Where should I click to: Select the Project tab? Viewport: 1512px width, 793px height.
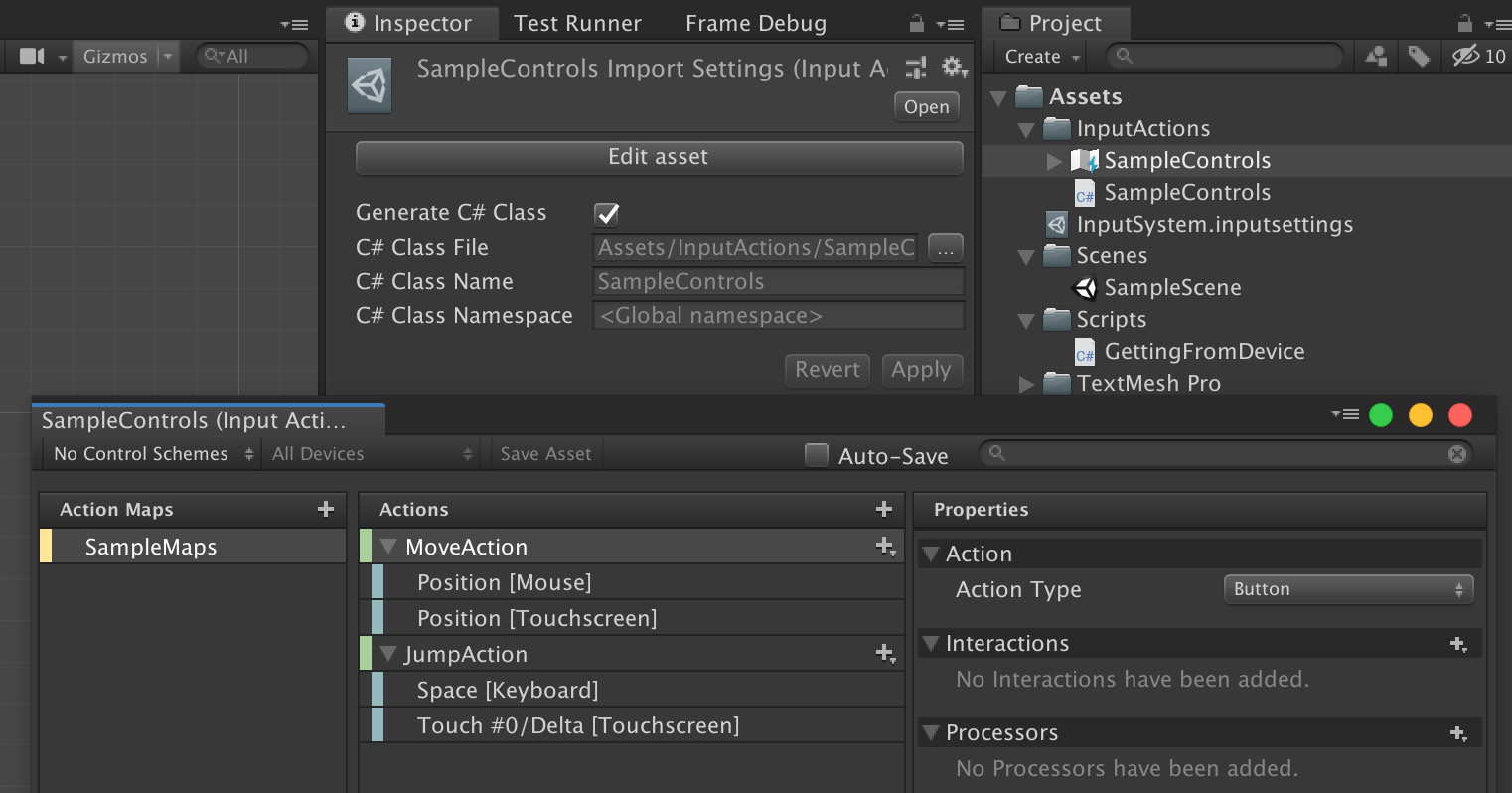[x=1054, y=23]
